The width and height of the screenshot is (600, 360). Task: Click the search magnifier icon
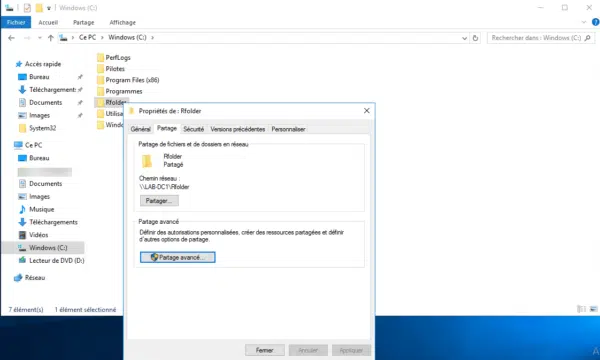coord(588,38)
